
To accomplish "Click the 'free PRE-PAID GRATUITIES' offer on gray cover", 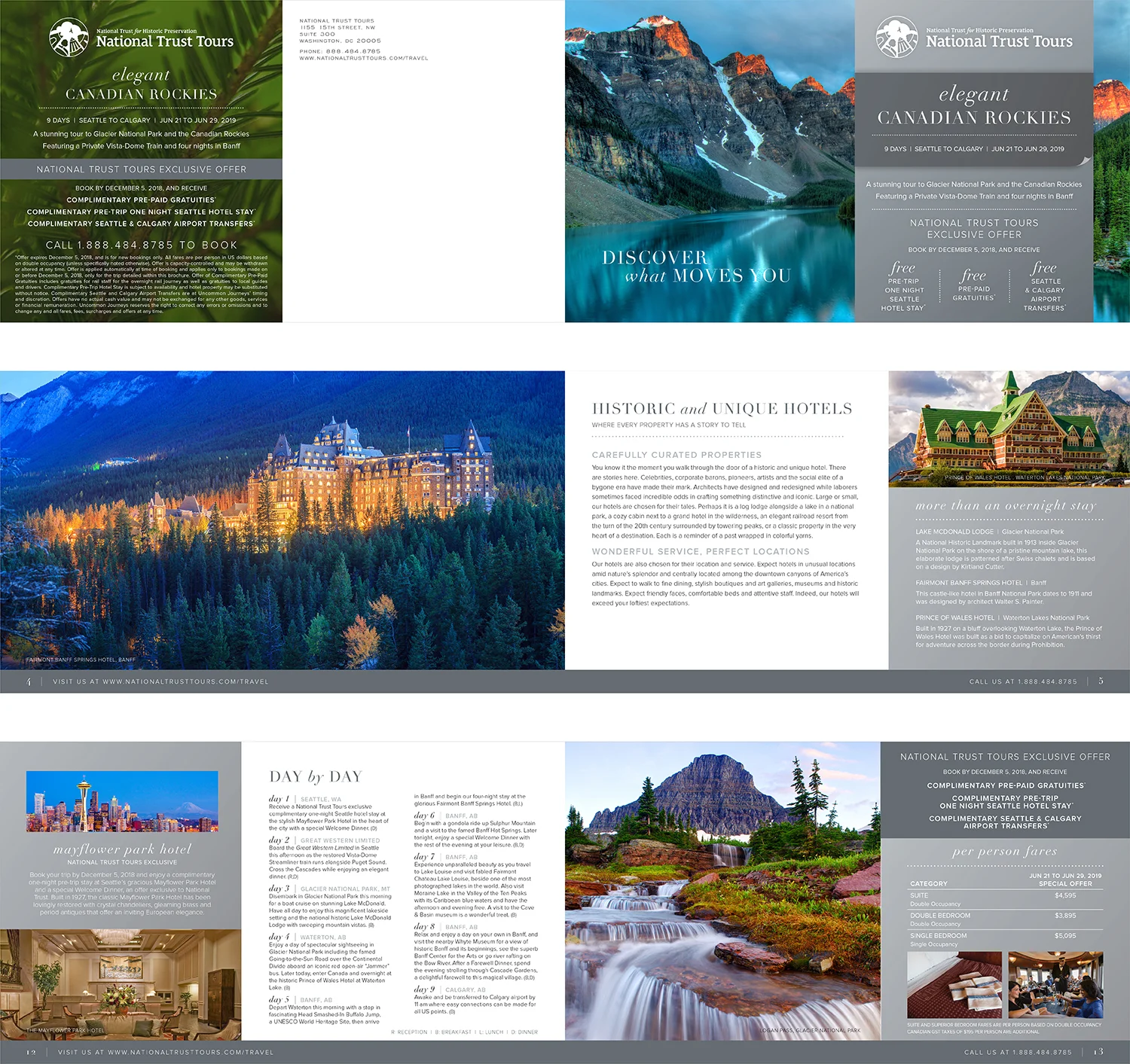I will point(973,285).
